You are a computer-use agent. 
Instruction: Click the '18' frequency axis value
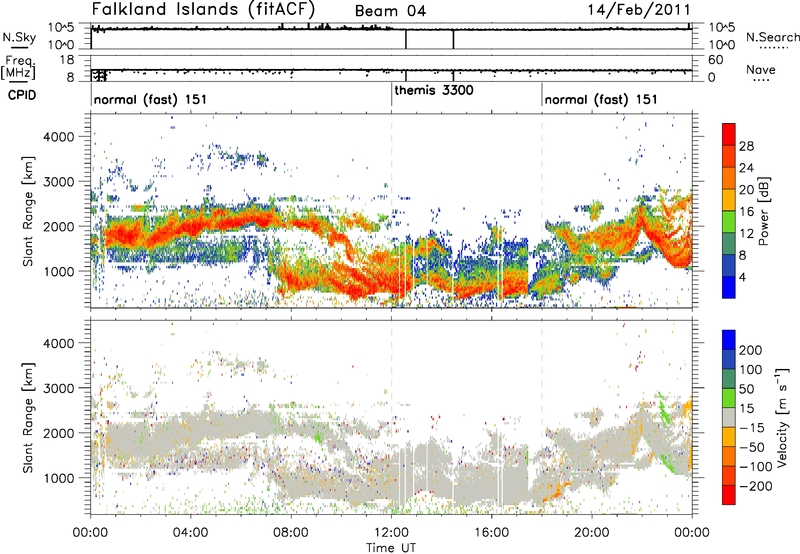click(66, 60)
